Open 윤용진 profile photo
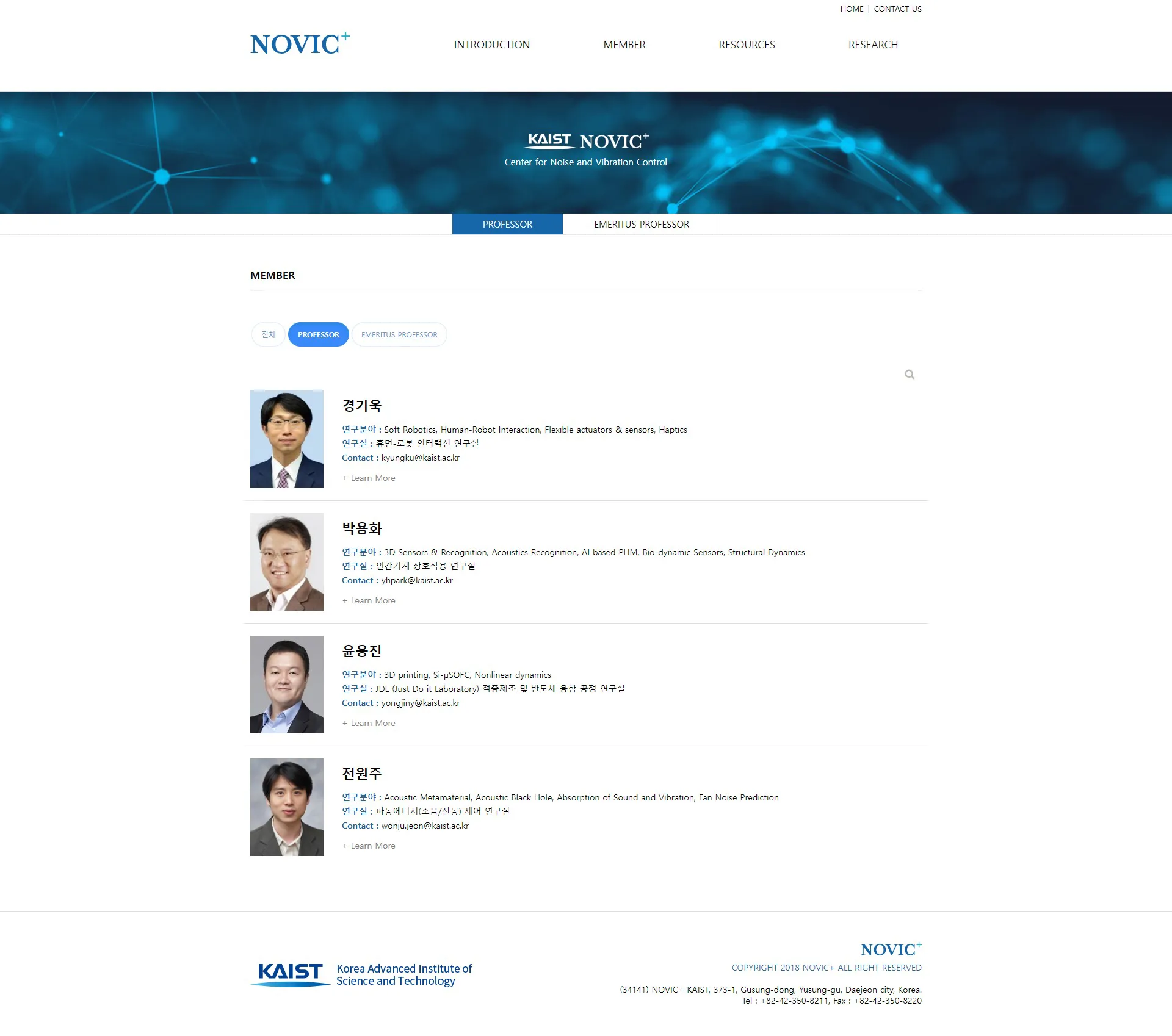 (287, 685)
